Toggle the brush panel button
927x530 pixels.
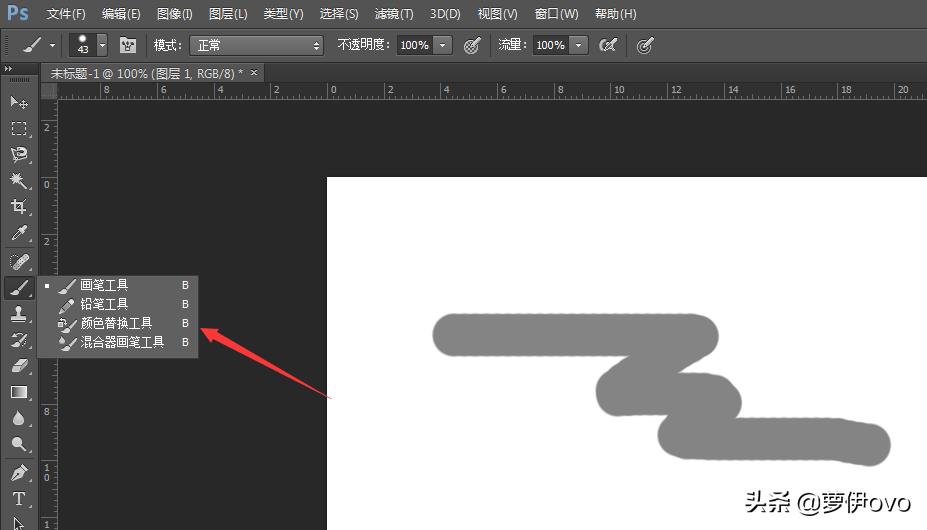click(128, 45)
